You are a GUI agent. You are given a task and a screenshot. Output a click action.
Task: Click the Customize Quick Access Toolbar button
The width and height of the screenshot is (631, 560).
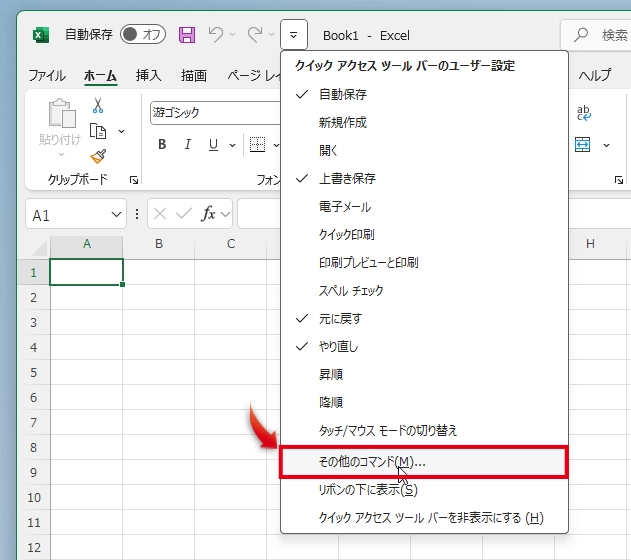click(294, 35)
